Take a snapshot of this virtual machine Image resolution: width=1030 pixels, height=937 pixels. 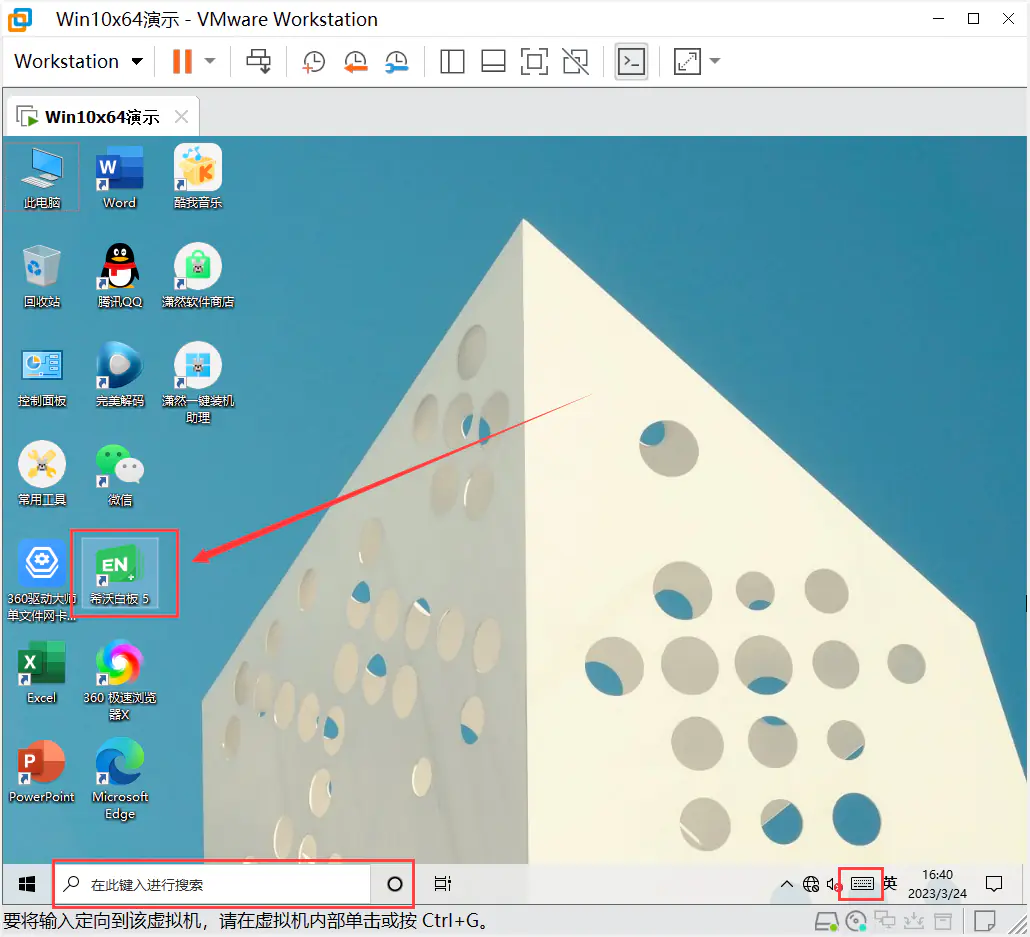[x=313, y=62]
